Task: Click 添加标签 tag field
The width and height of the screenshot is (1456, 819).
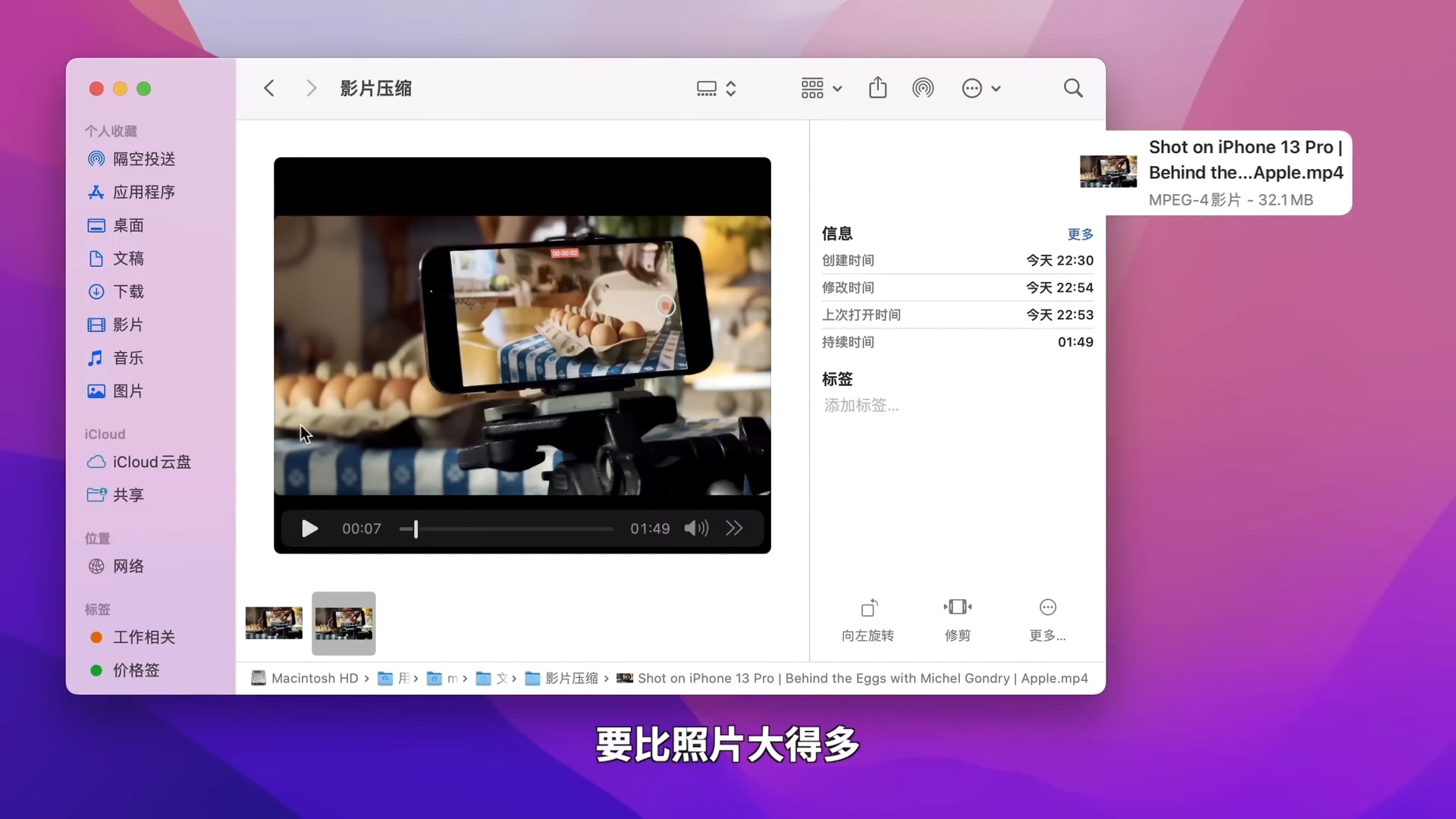Action: coord(861,406)
